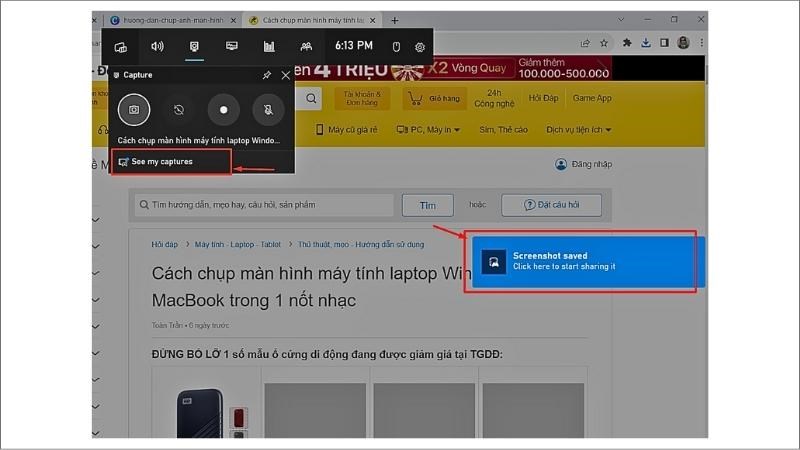Screen dimensions: 800x450
Task: Open browser downloads icon
Action: [x=646, y=43]
